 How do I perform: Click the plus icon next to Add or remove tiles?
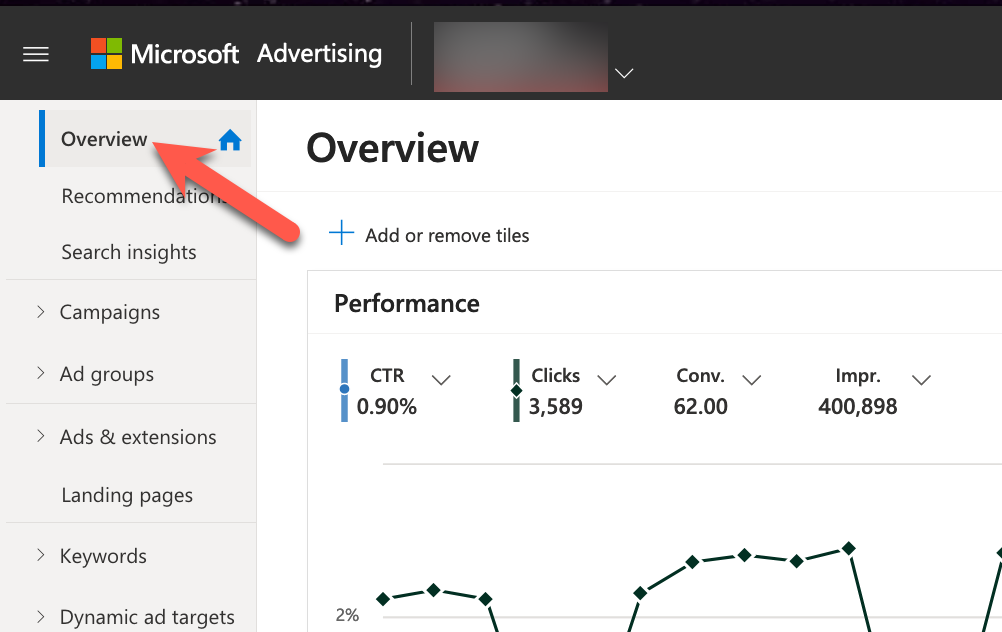click(x=341, y=234)
